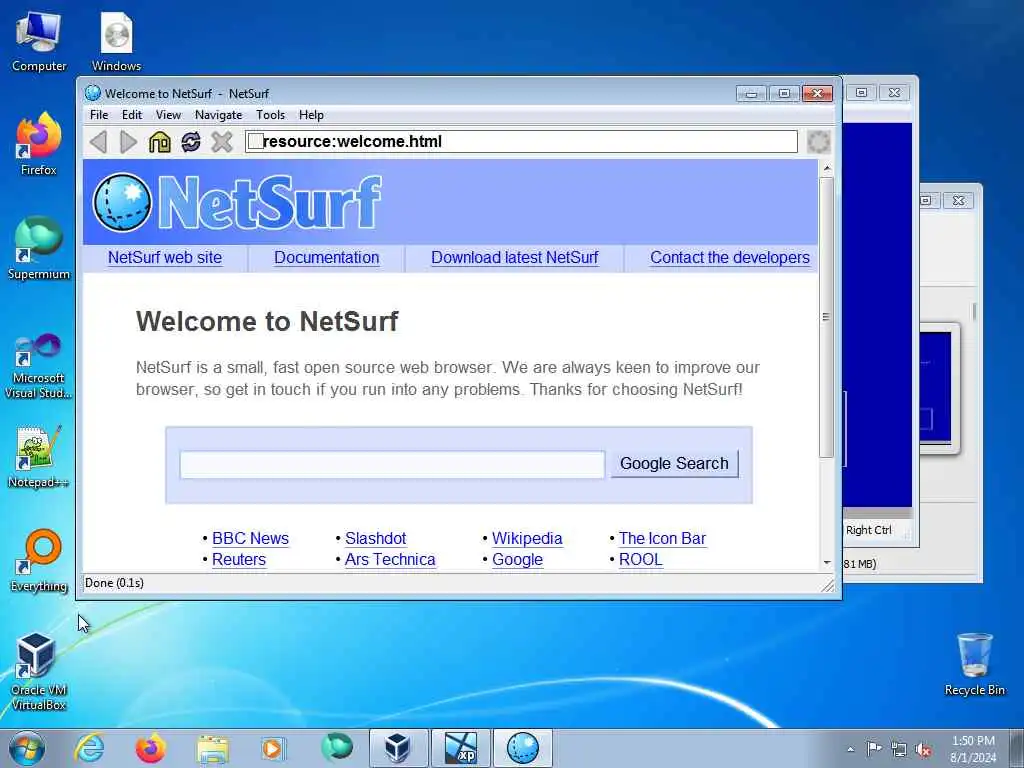
Task: Select the Notepad++ desktop shortcut
Action: pyautogui.click(x=39, y=457)
